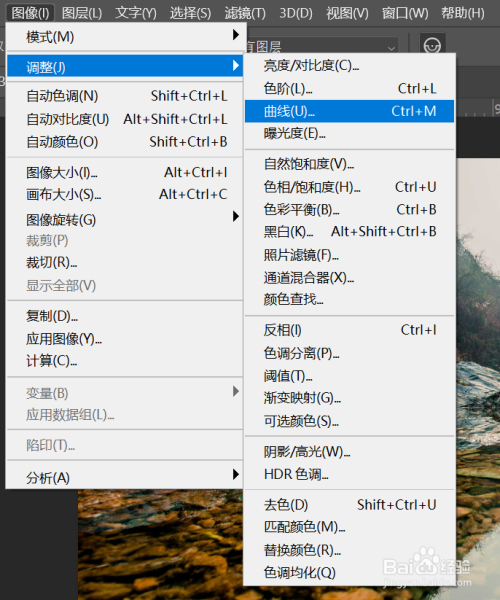Expand the 模式(M) submenu
Image resolution: width=500 pixels, height=600 pixels.
tap(125, 37)
